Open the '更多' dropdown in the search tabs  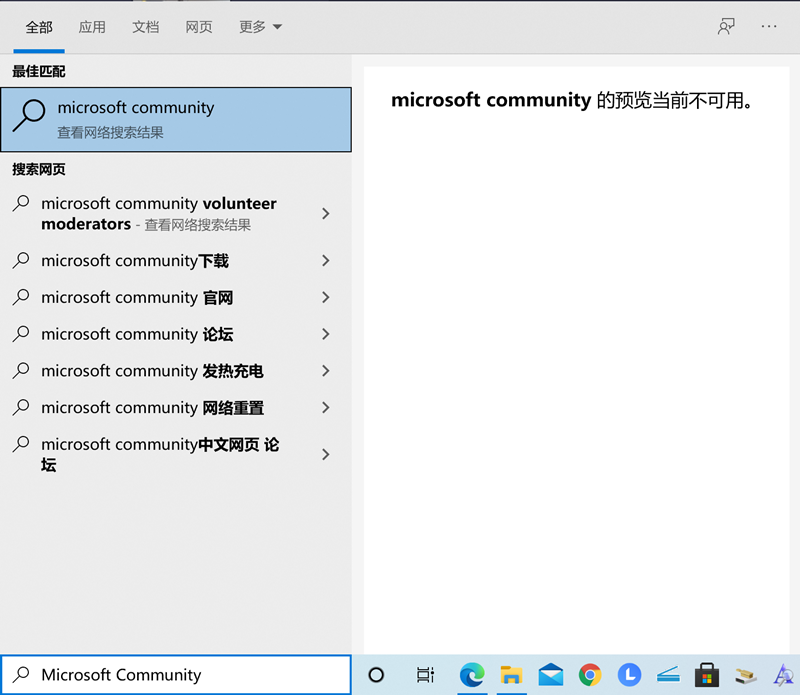259,27
